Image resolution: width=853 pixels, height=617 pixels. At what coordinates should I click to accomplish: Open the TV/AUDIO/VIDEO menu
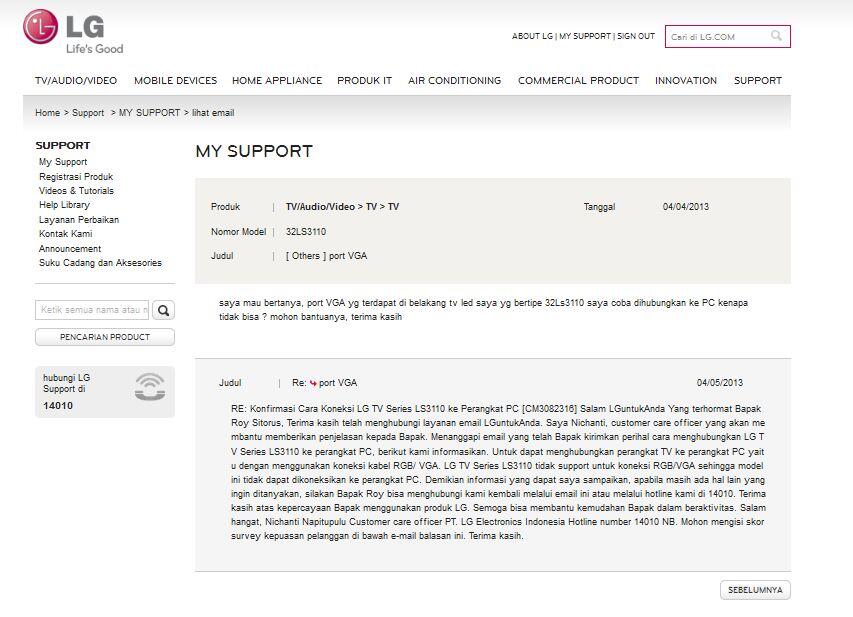point(76,81)
